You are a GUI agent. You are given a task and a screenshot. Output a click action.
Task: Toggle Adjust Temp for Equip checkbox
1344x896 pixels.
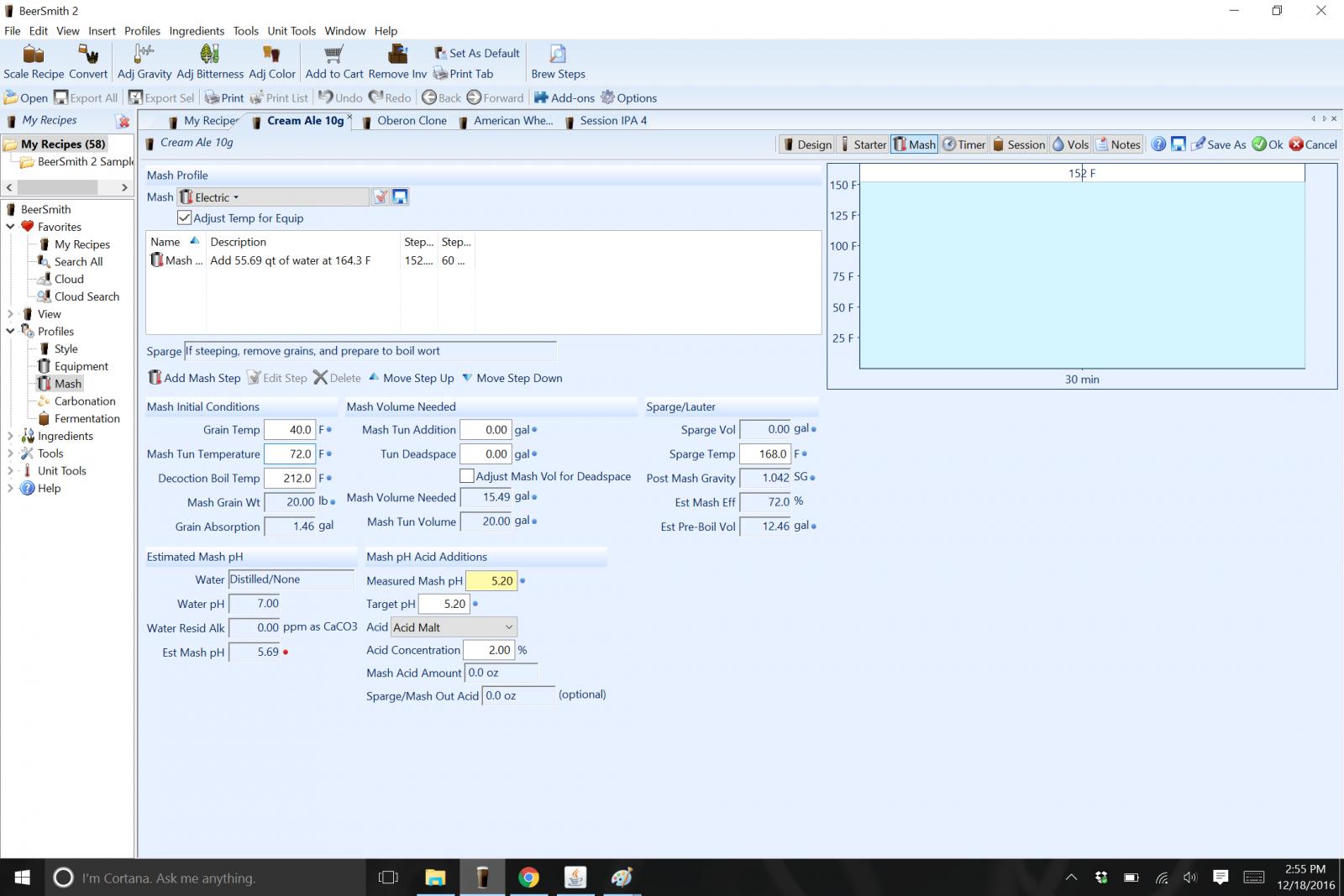(x=184, y=217)
